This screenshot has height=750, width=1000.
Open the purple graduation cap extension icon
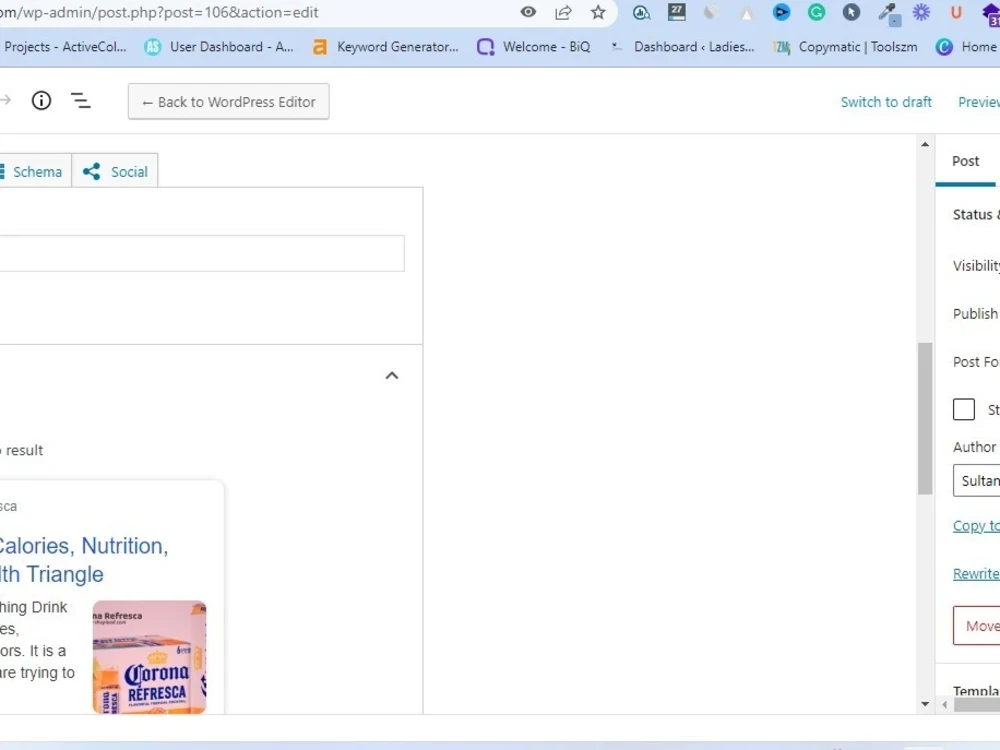pyautogui.click(x=991, y=14)
